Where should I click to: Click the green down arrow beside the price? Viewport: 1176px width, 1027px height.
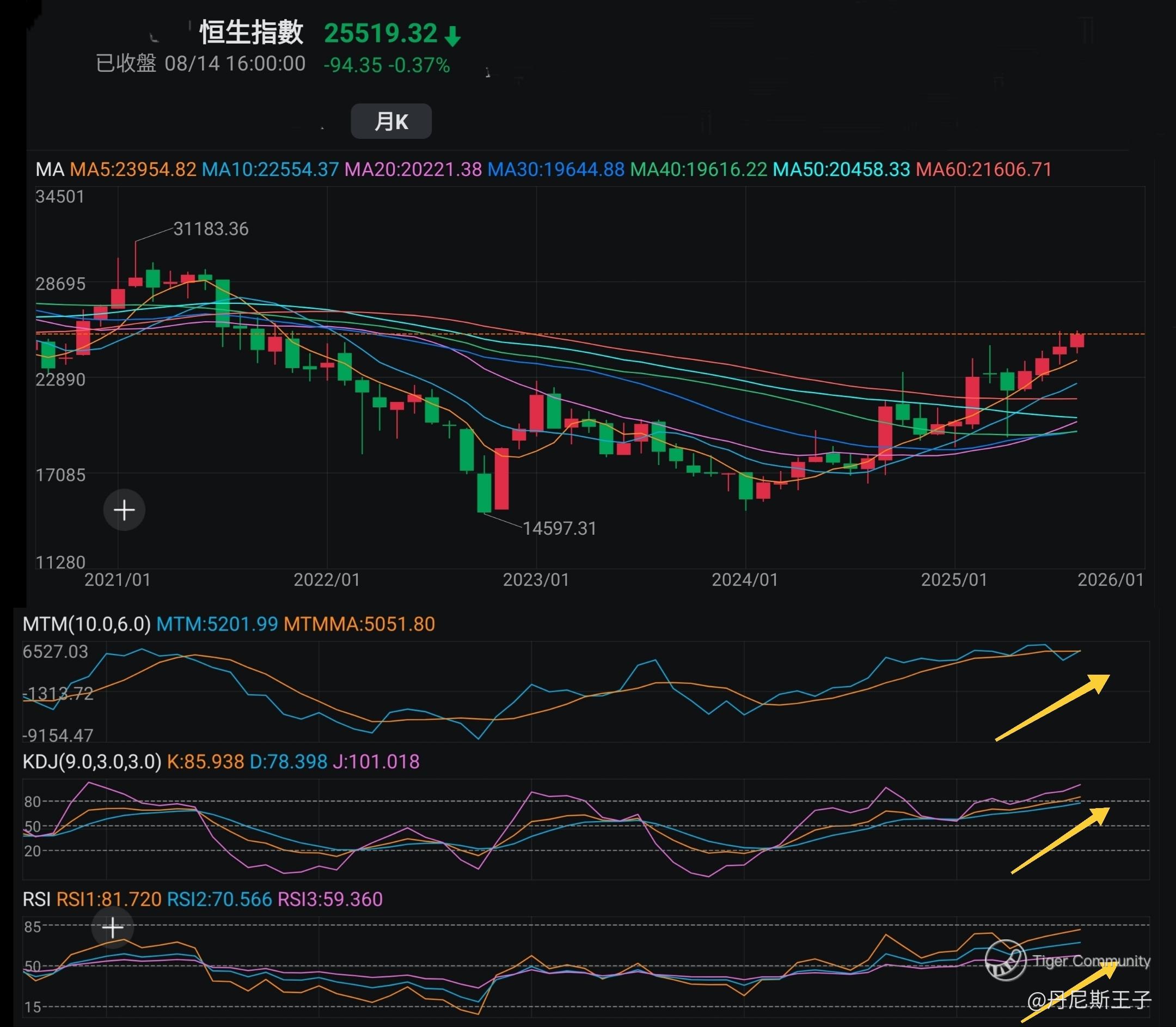point(453,35)
